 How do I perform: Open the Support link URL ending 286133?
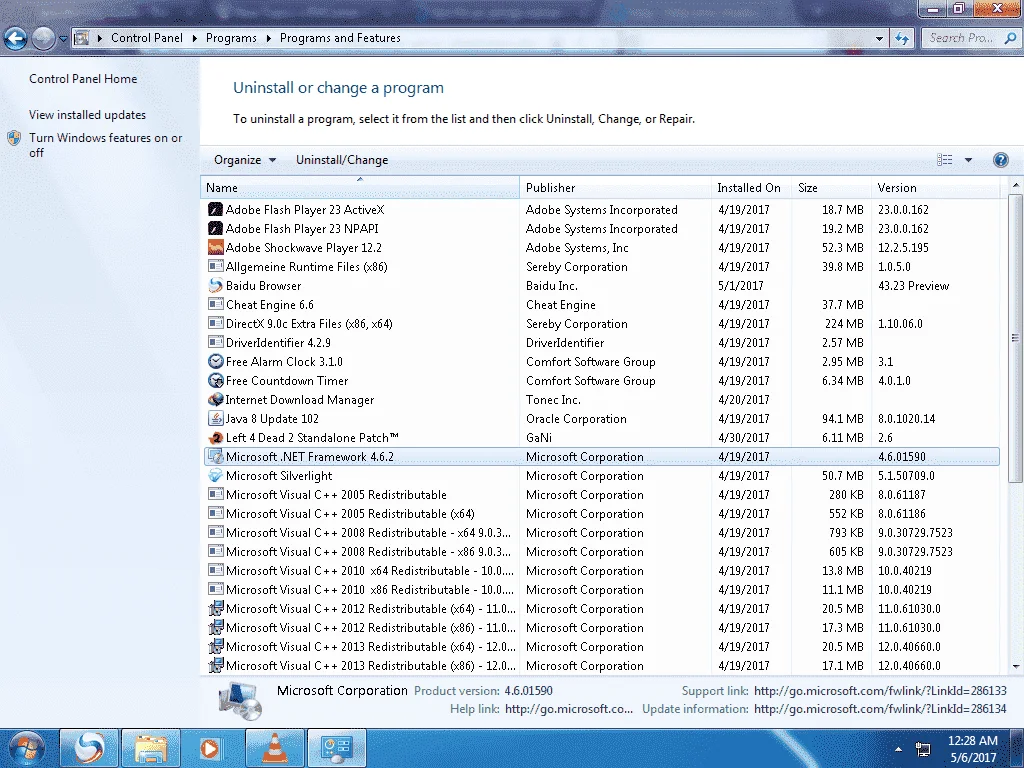[x=880, y=690]
